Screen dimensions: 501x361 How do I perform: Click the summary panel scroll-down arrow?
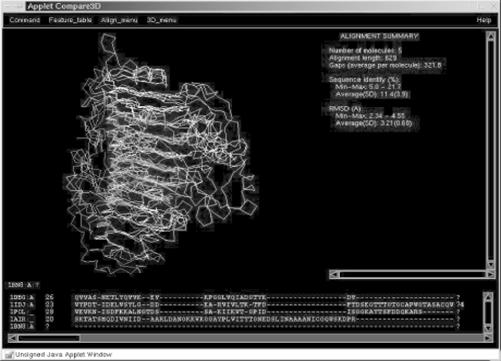(490, 265)
